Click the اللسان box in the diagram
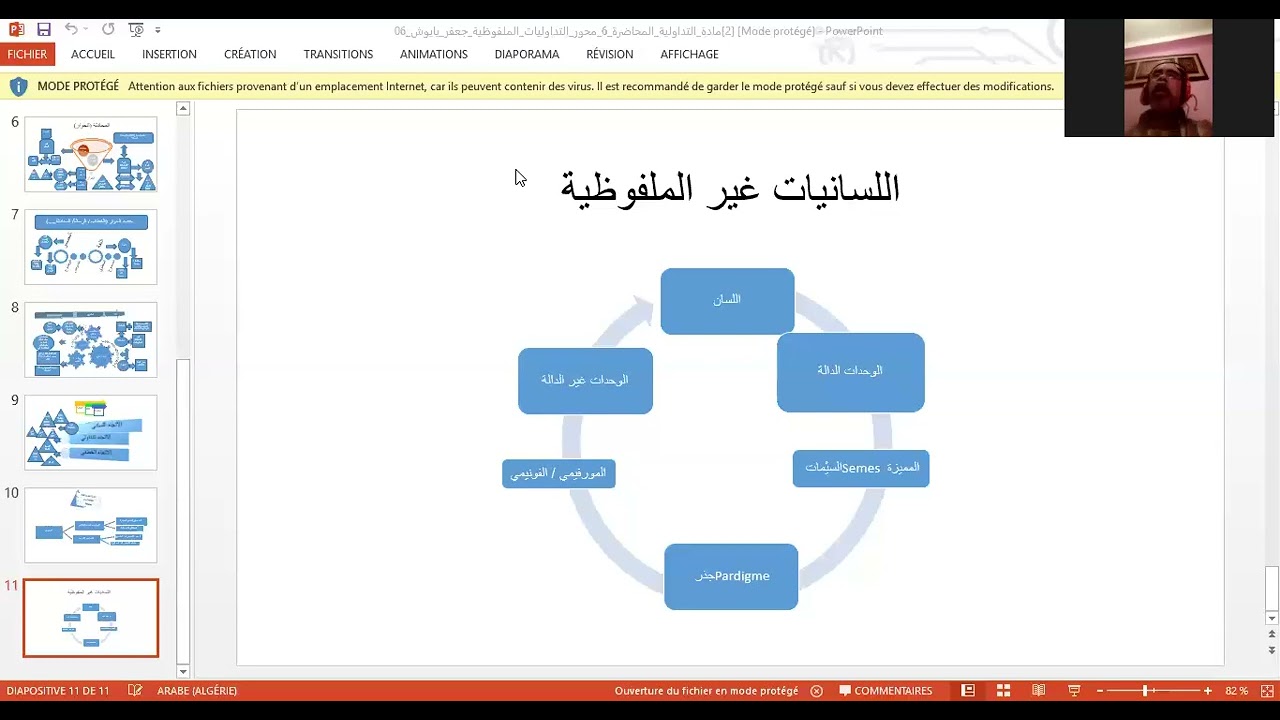Image resolution: width=1280 pixels, height=720 pixels. tap(727, 300)
